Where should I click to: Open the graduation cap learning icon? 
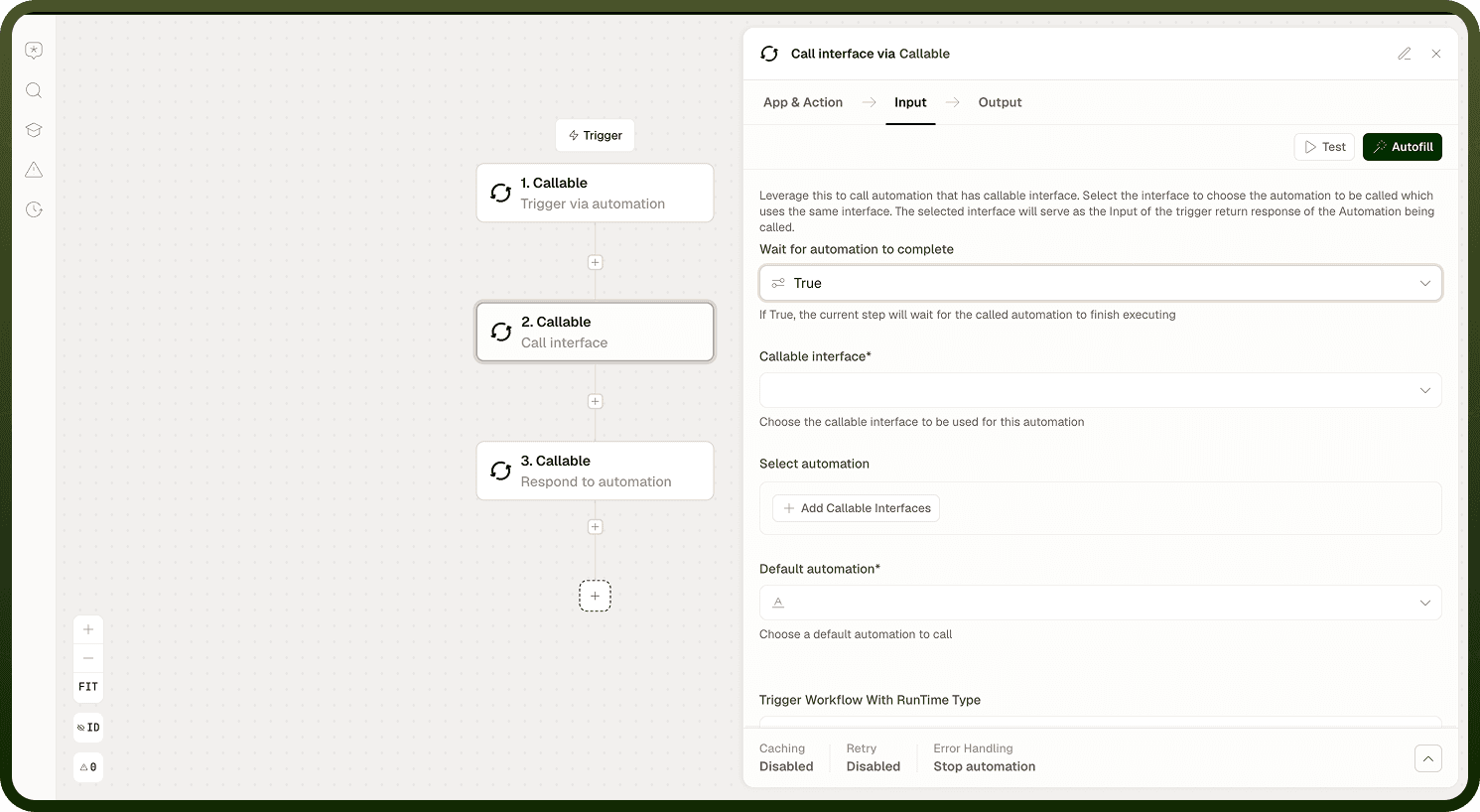(x=34, y=130)
